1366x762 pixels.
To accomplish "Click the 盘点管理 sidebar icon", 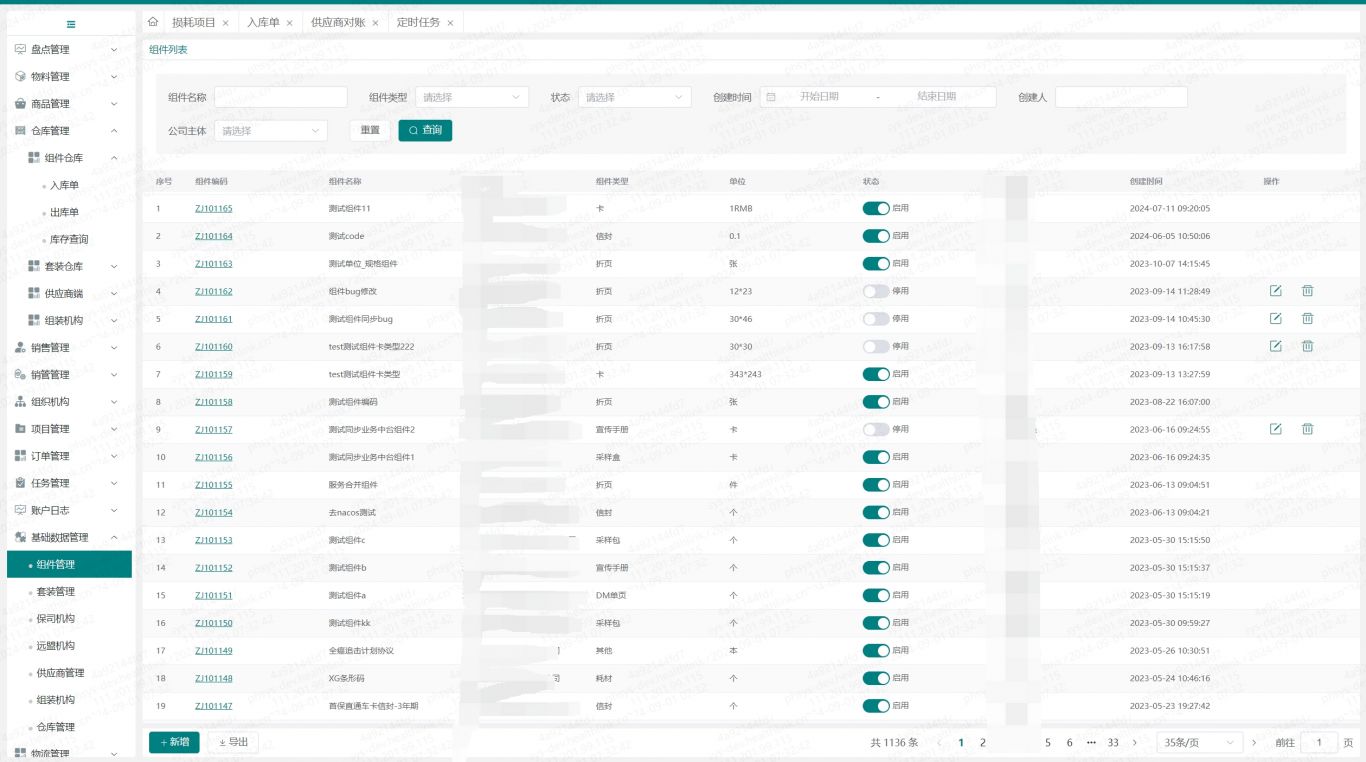I will point(21,49).
